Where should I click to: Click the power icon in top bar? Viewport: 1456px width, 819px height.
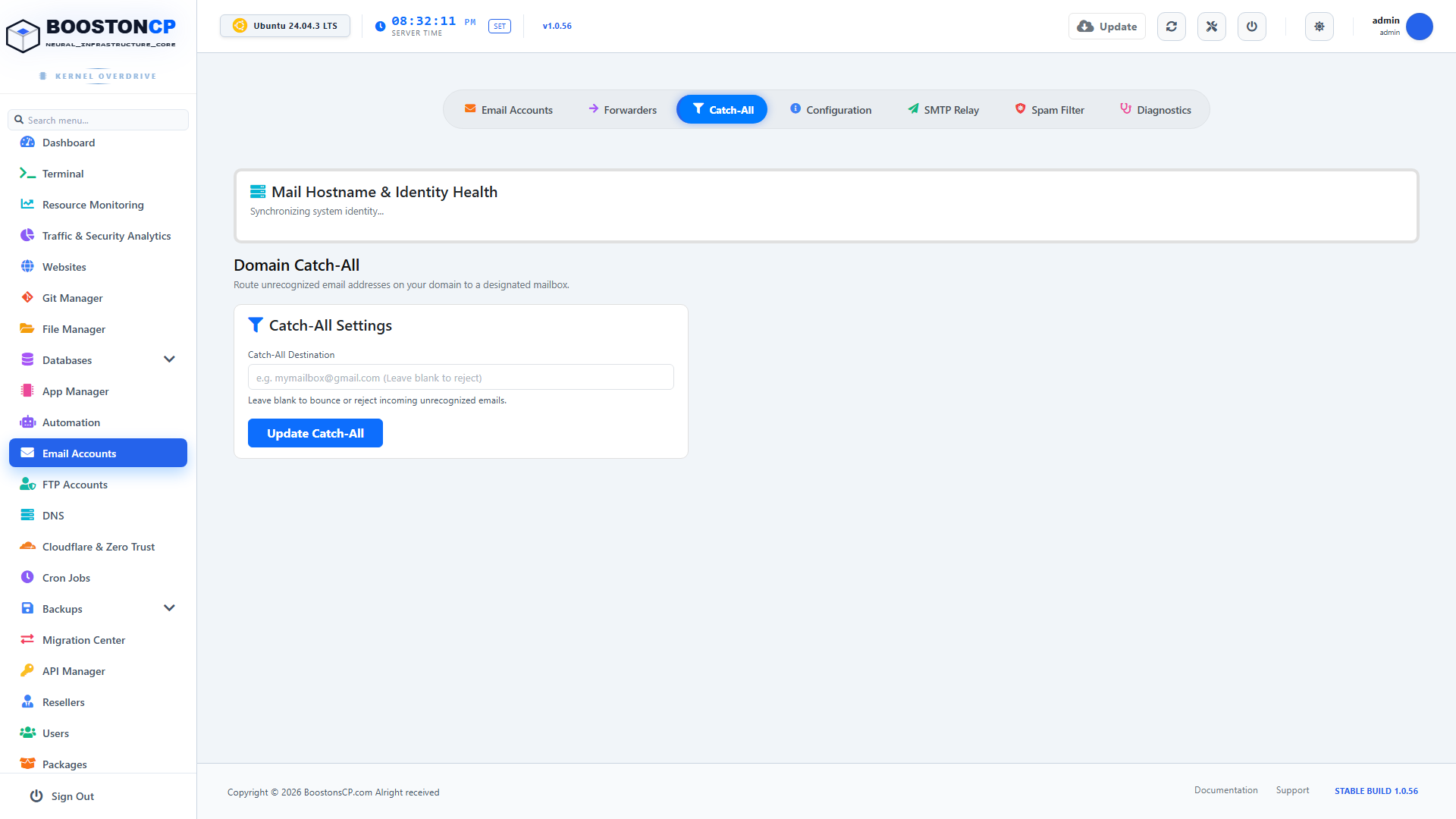click(x=1252, y=27)
